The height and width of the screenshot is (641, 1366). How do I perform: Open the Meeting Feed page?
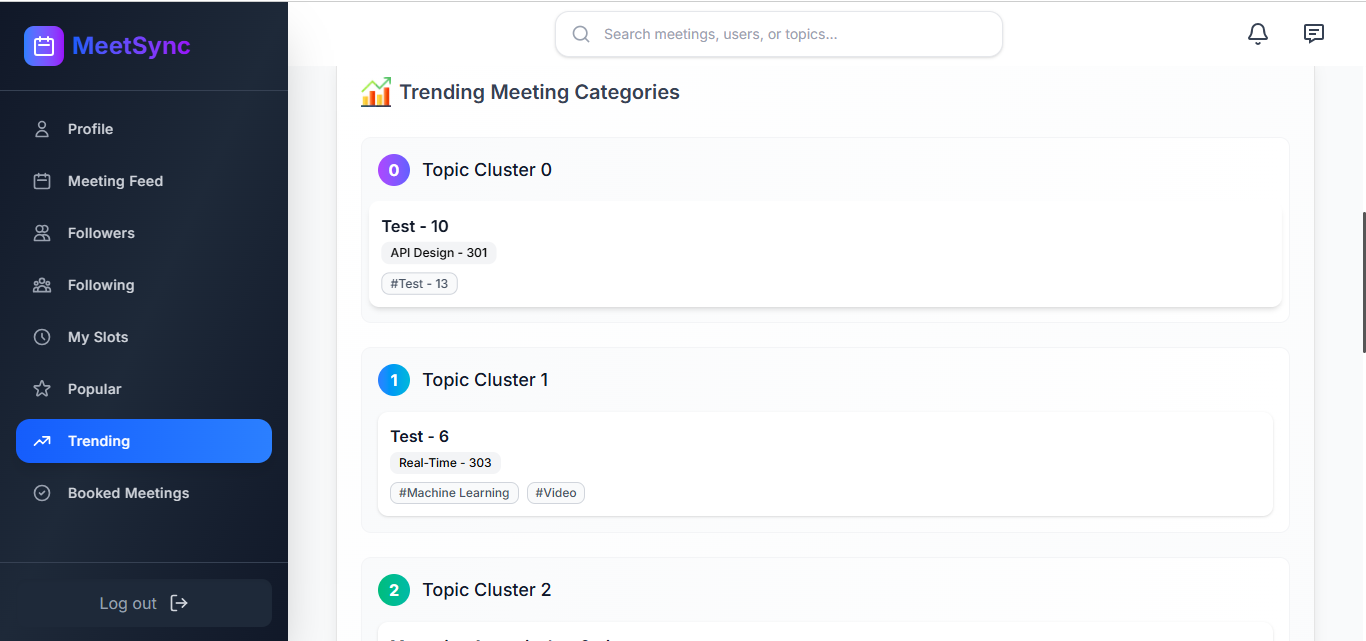115,181
